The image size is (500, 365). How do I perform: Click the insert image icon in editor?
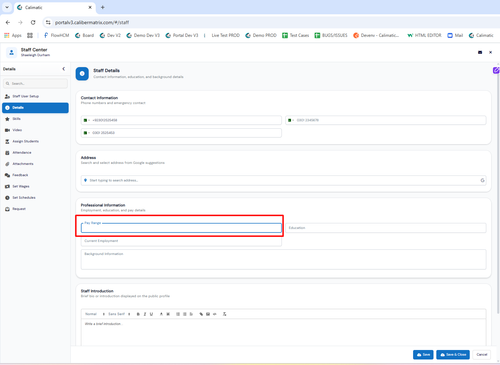(208, 314)
